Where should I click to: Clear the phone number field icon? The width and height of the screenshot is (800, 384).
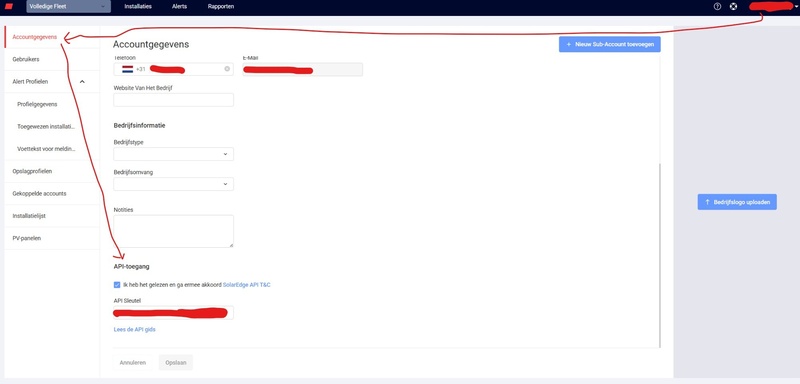pyautogui.click(x=227, y=69)
